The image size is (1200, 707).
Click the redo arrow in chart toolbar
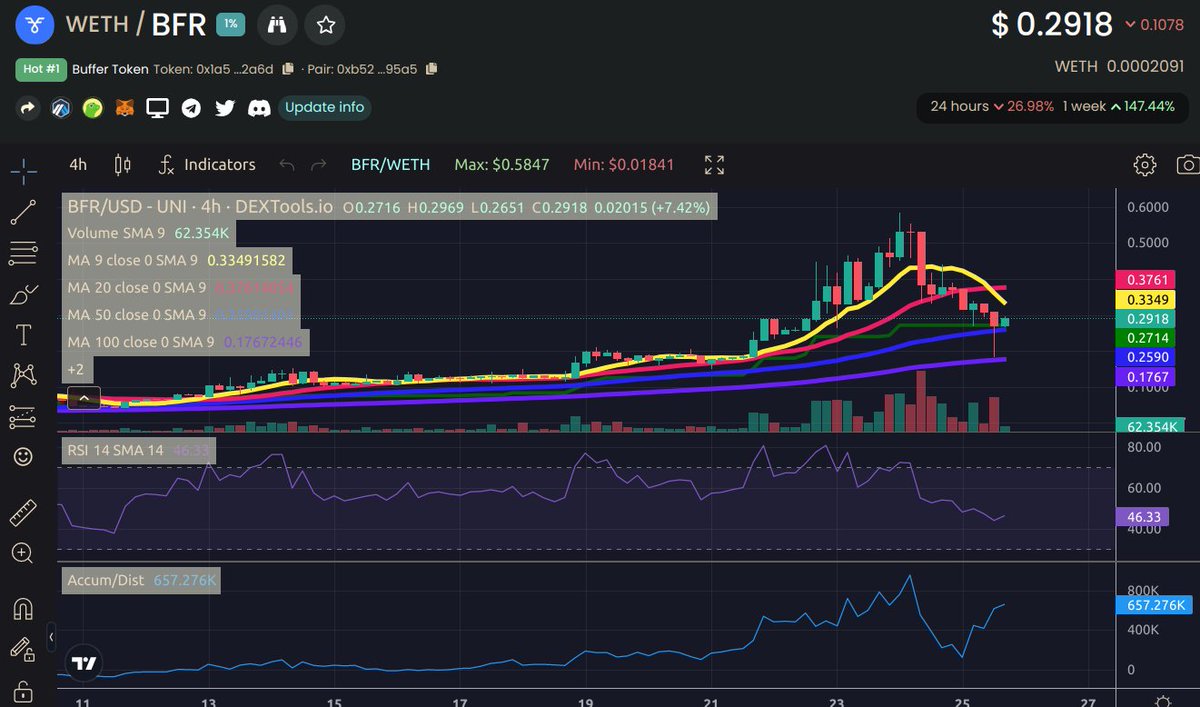[319, 164]
